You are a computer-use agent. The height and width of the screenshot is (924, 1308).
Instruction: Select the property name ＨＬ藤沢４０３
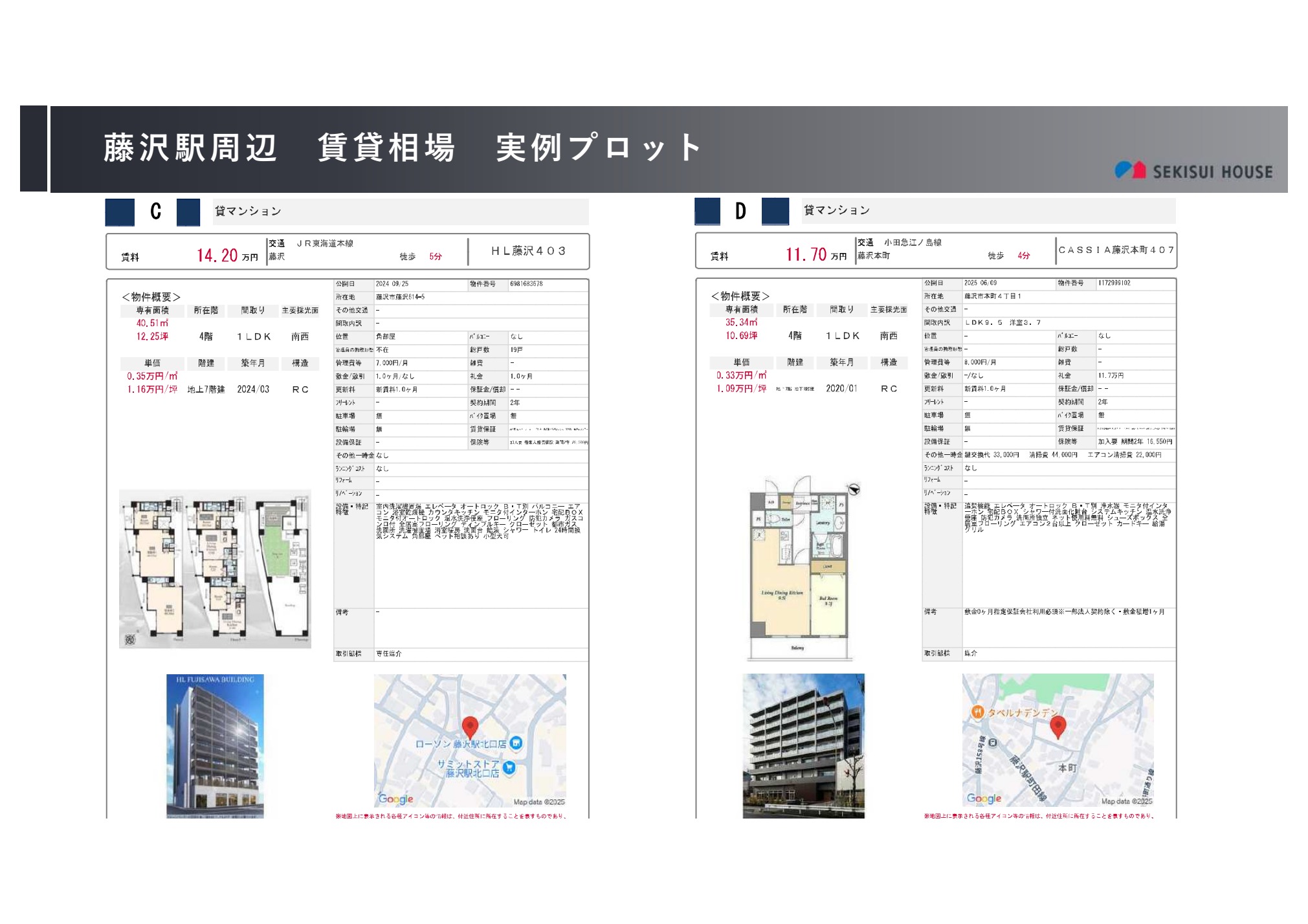point(529,251)
